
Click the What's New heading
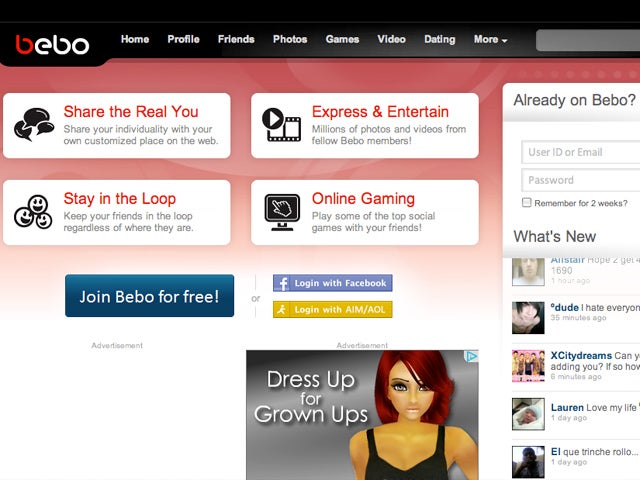click(555, 236)
